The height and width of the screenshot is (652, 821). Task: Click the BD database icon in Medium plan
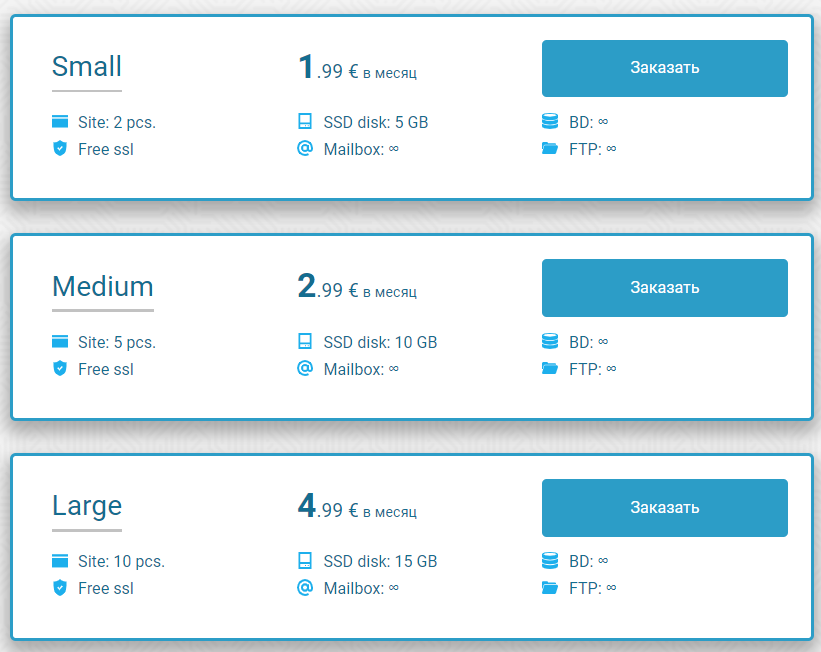tap(549, 342)
